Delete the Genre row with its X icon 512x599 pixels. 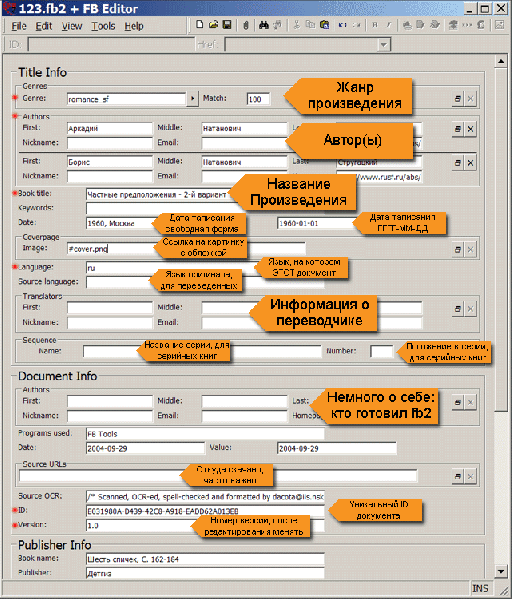tap(470, 99)
